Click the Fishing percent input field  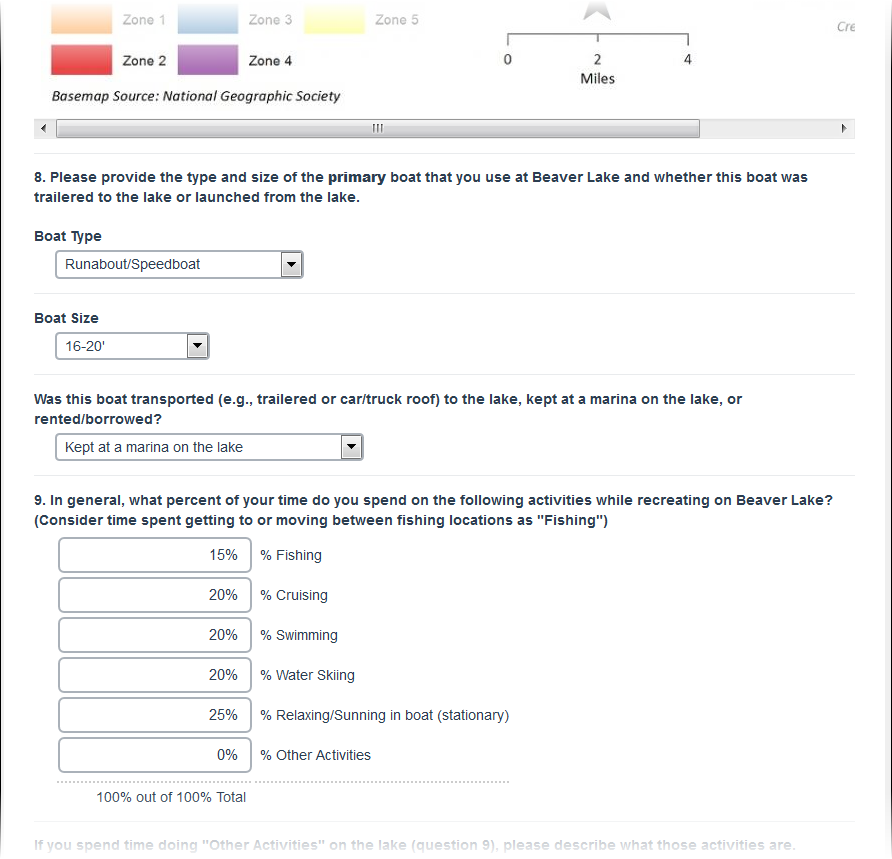[155, 555]
